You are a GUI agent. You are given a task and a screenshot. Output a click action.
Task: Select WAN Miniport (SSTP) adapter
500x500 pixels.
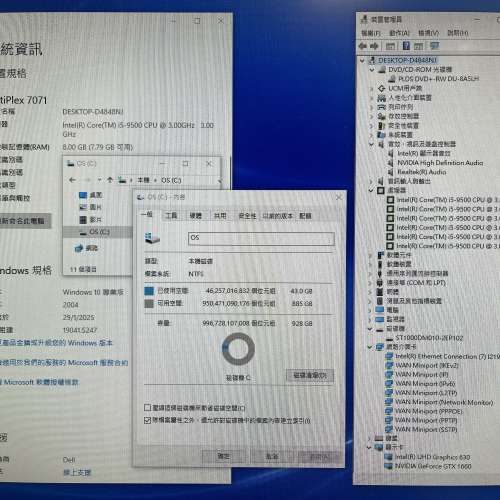pyautogui.click(x=426, y=429)
